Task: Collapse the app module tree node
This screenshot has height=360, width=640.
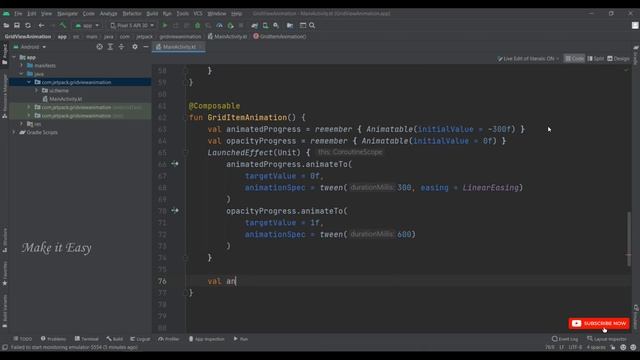Action: pyautogui.click(x=14, y=57)
